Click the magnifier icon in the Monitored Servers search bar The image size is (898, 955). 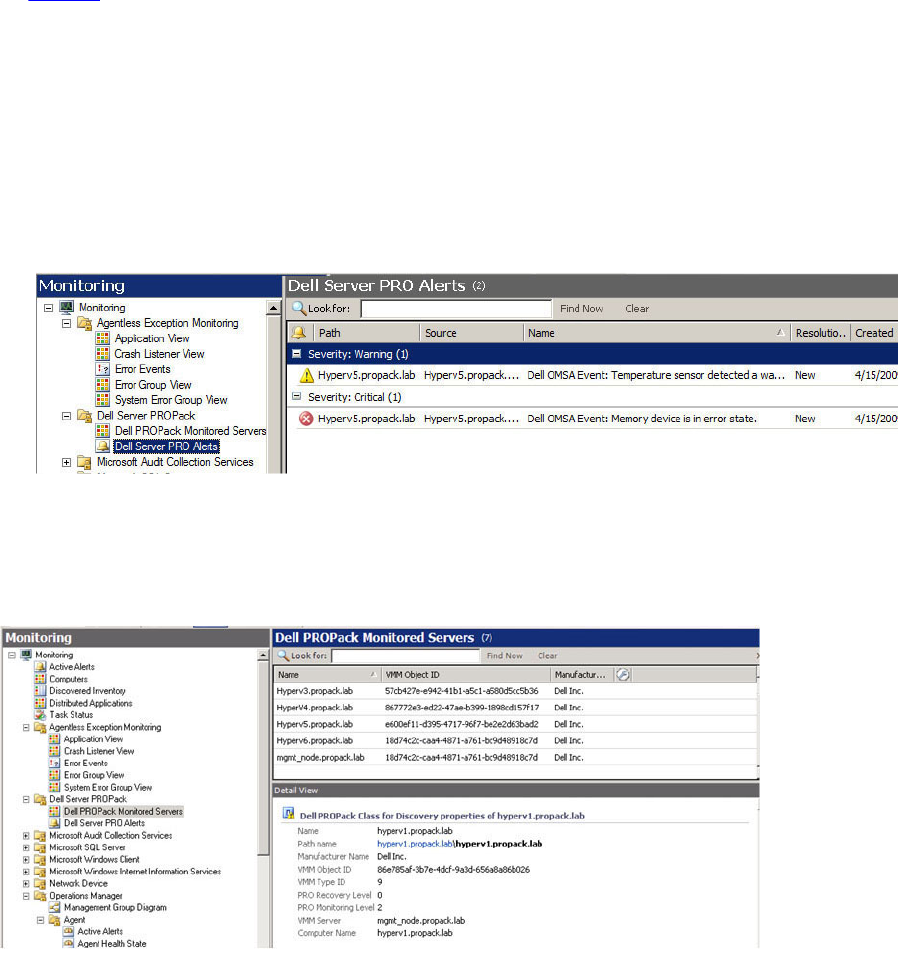tap(283, 655)
